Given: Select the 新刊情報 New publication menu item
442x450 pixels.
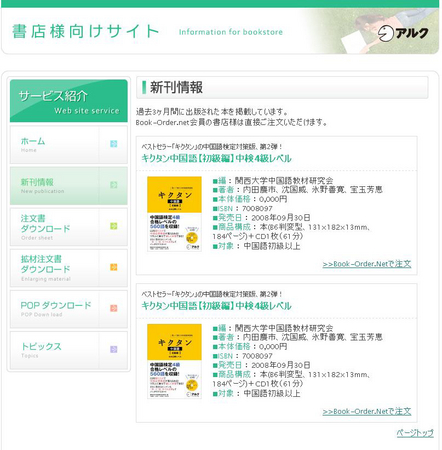Looking at the screenshot, I should tap(69, 186).
